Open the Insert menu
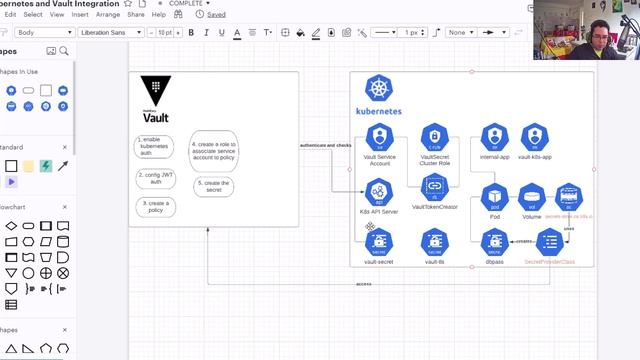 [80, 14]
